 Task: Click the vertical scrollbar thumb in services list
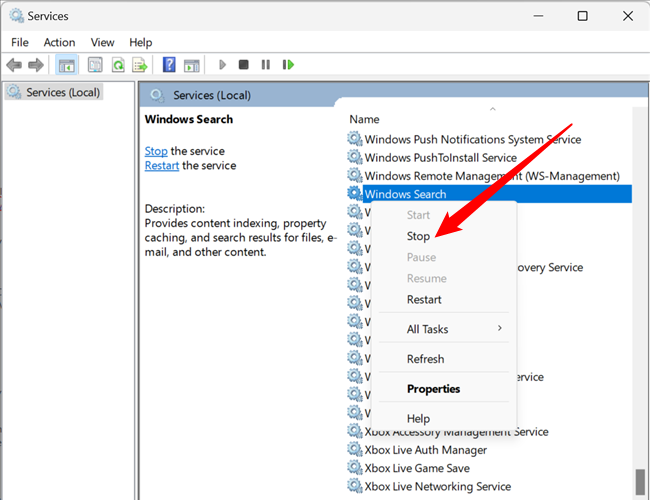[x=640, y=482]
